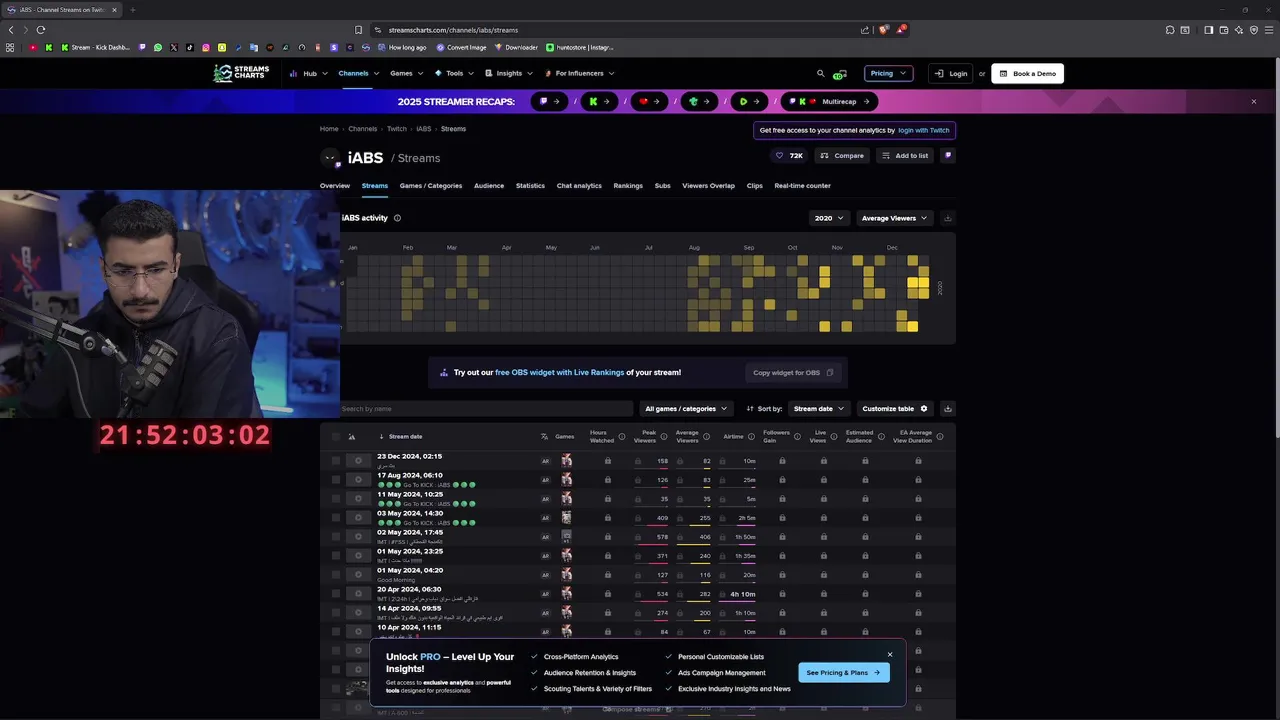Open All games / categories filter
Screen dimensions: 1280x720
(x=686, y=408)
